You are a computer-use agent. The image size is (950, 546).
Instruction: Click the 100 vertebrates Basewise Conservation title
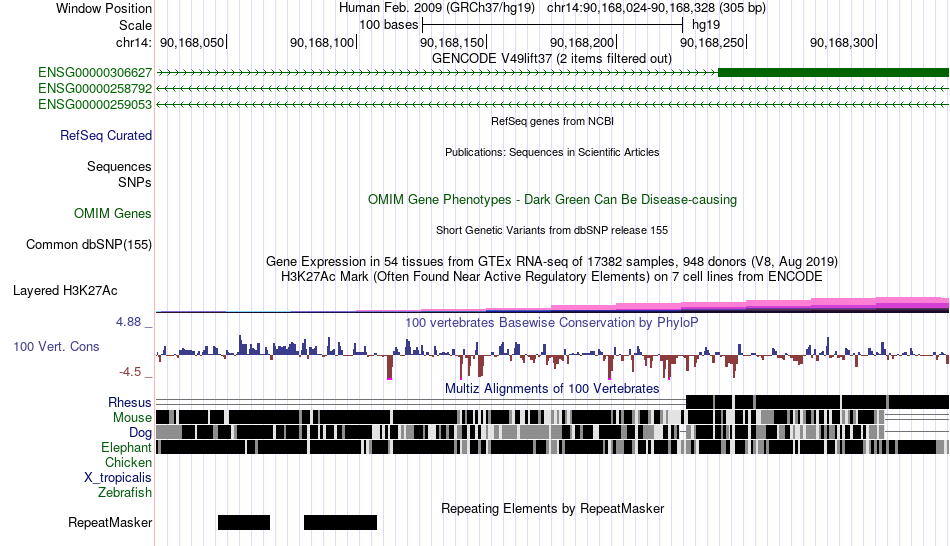[552, 322]
